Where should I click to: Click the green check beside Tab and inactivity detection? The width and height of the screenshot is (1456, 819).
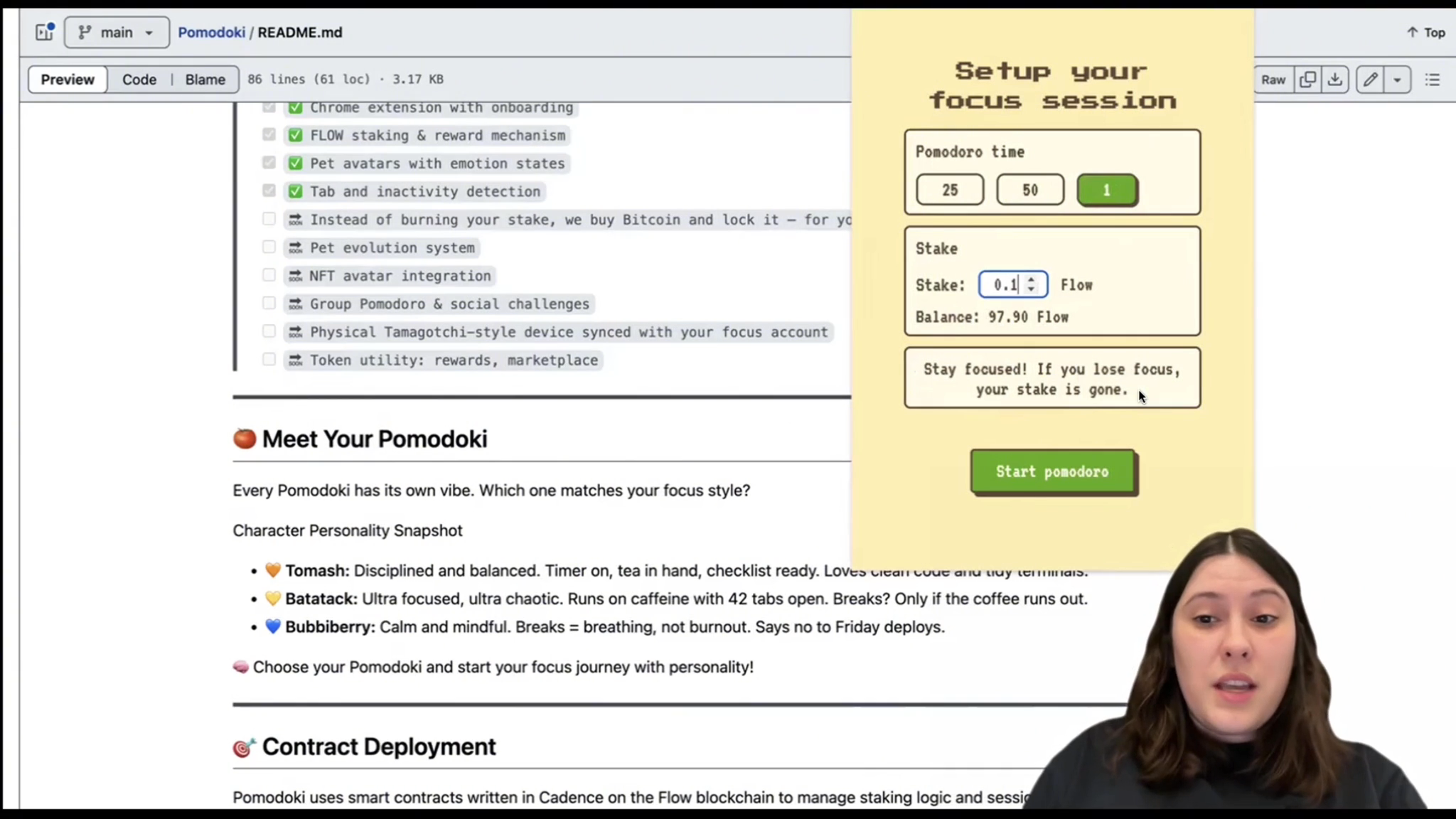(x=295, y=191)
